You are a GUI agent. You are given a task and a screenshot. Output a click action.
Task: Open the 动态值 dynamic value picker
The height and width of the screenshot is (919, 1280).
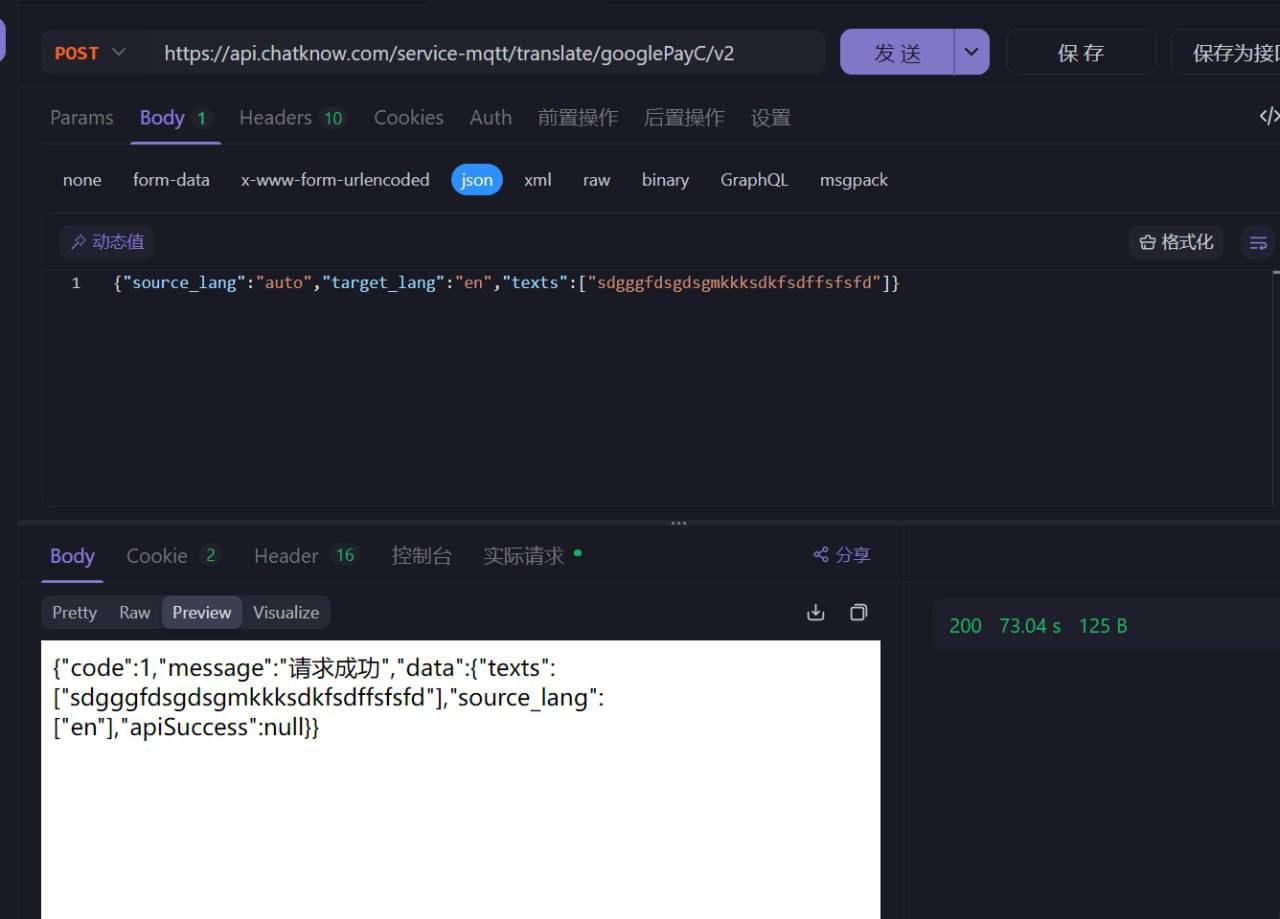pos(107,242)
